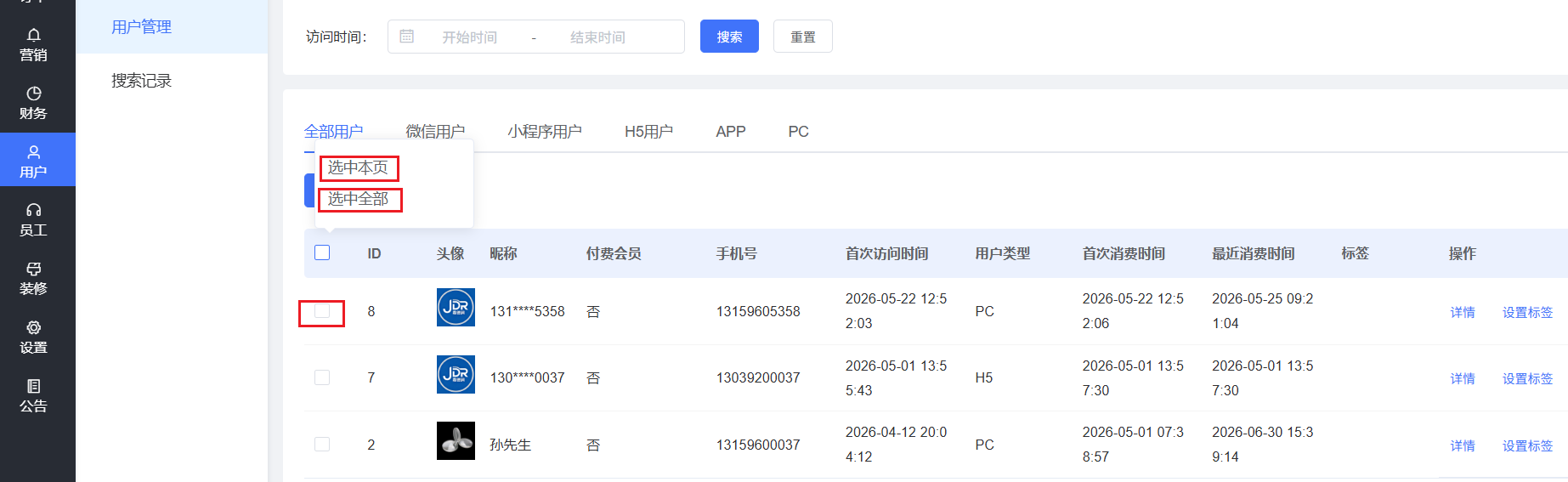This screenshot has height=482, width=1568.
Task: Open the 员工 staff sidebar section
Action: 34,220
